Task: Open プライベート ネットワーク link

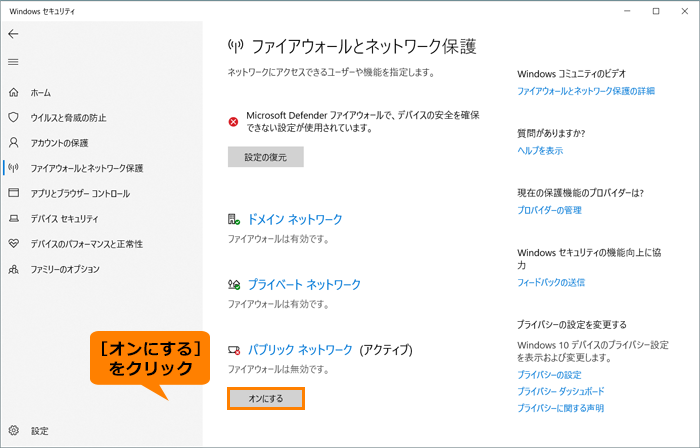Action: 304,284
